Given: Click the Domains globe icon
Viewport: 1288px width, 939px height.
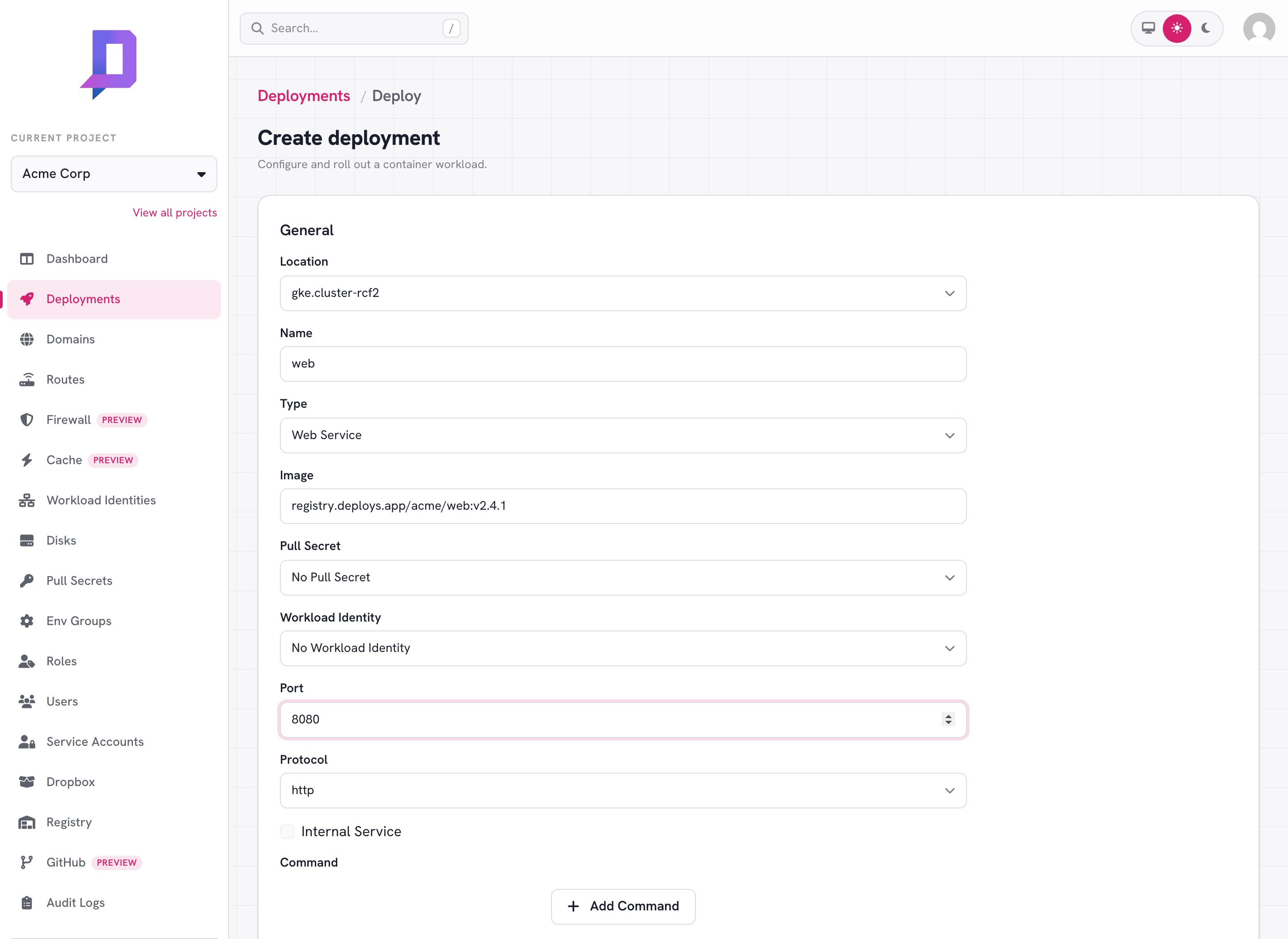Looking at the screenshot, I should [x=27, y=339].
